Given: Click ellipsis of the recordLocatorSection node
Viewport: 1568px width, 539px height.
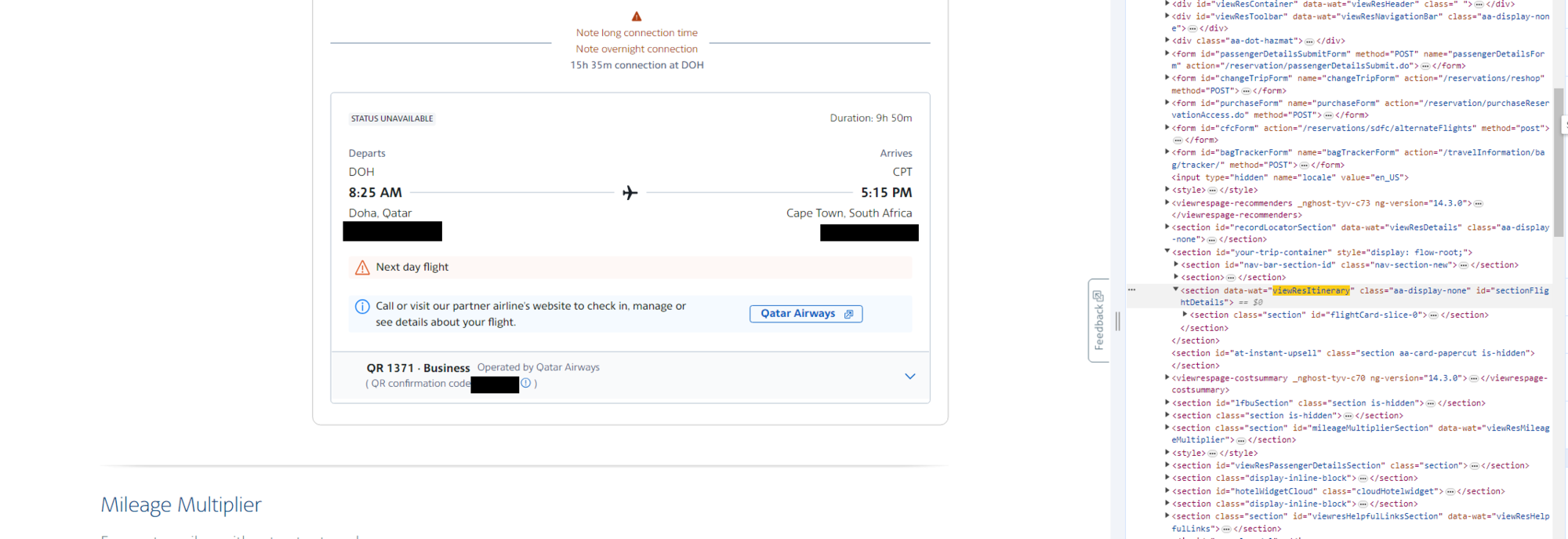Looking at the screenshot, I should pyautogui.click(x=1211, y=240).
